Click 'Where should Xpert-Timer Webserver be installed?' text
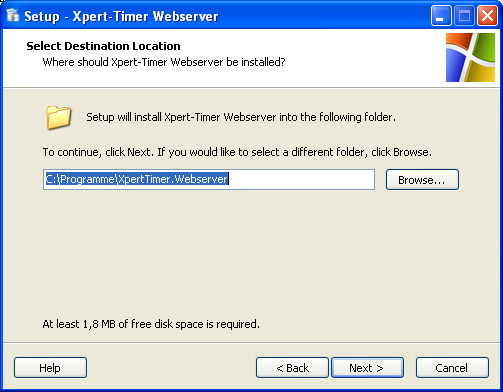The image size is (503, 392). pyautogui.click(x=164, y=62)
